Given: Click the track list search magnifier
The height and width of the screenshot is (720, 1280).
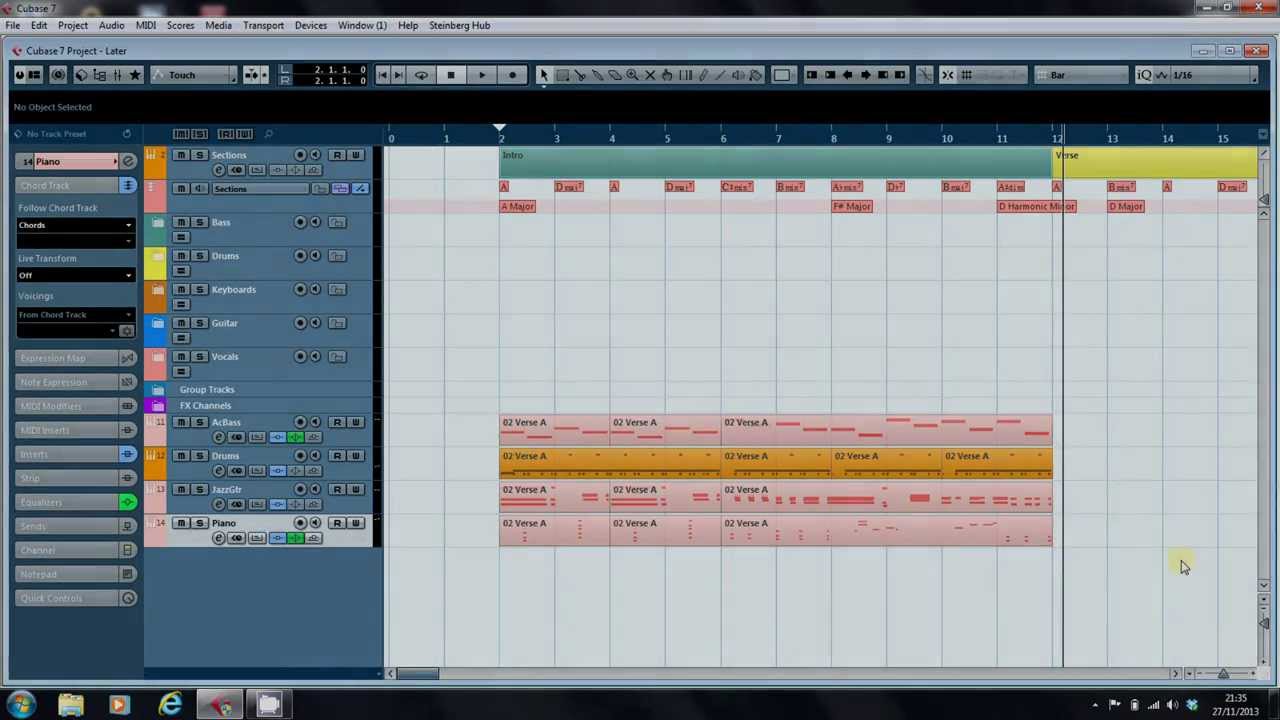Looking at the screenshot, I should 268,133.
